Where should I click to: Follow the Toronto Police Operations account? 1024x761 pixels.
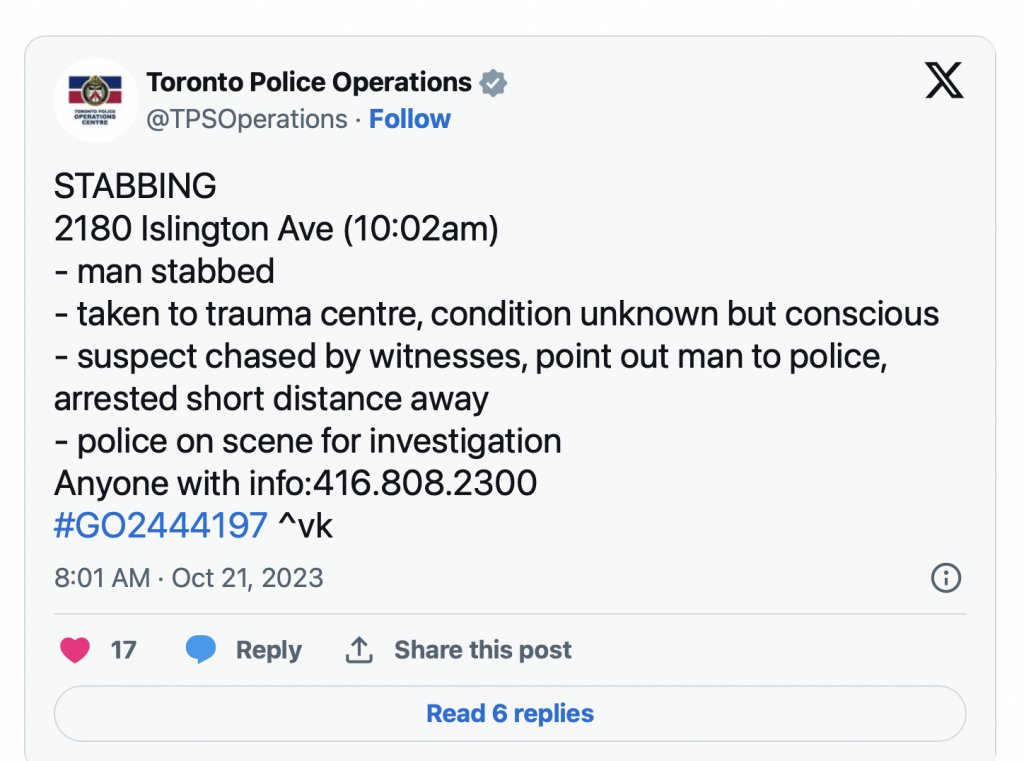[410, 119]
